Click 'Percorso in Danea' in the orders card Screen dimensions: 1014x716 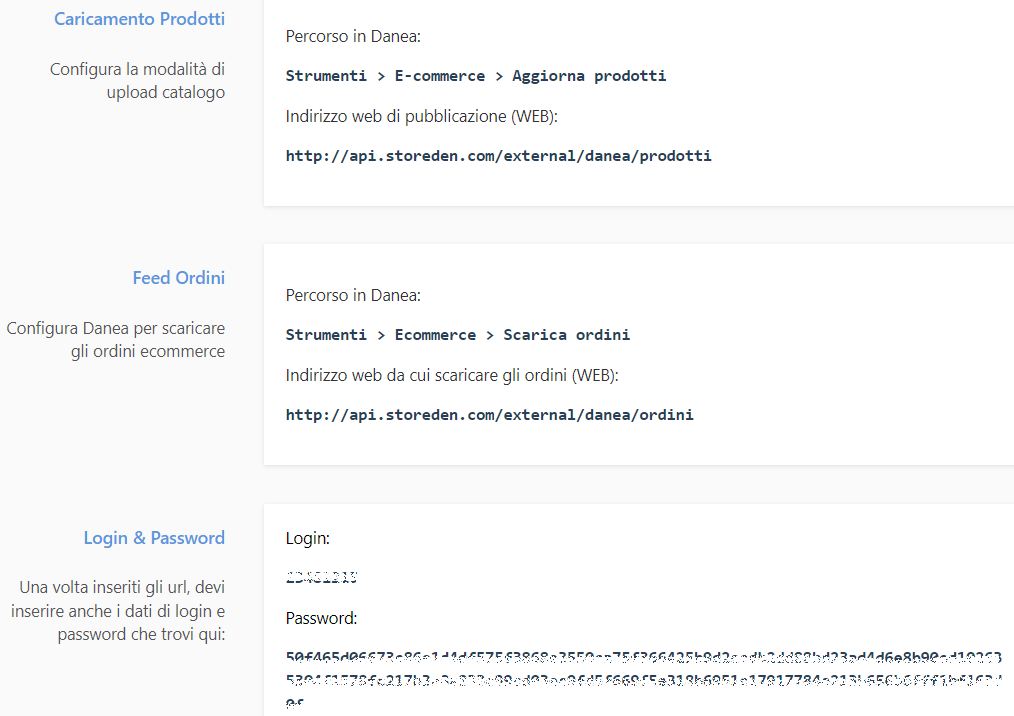click(353, 295)
